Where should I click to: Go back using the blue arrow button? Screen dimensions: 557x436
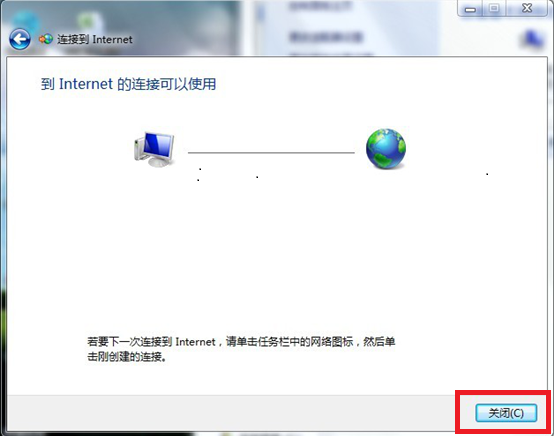(20, 39)
